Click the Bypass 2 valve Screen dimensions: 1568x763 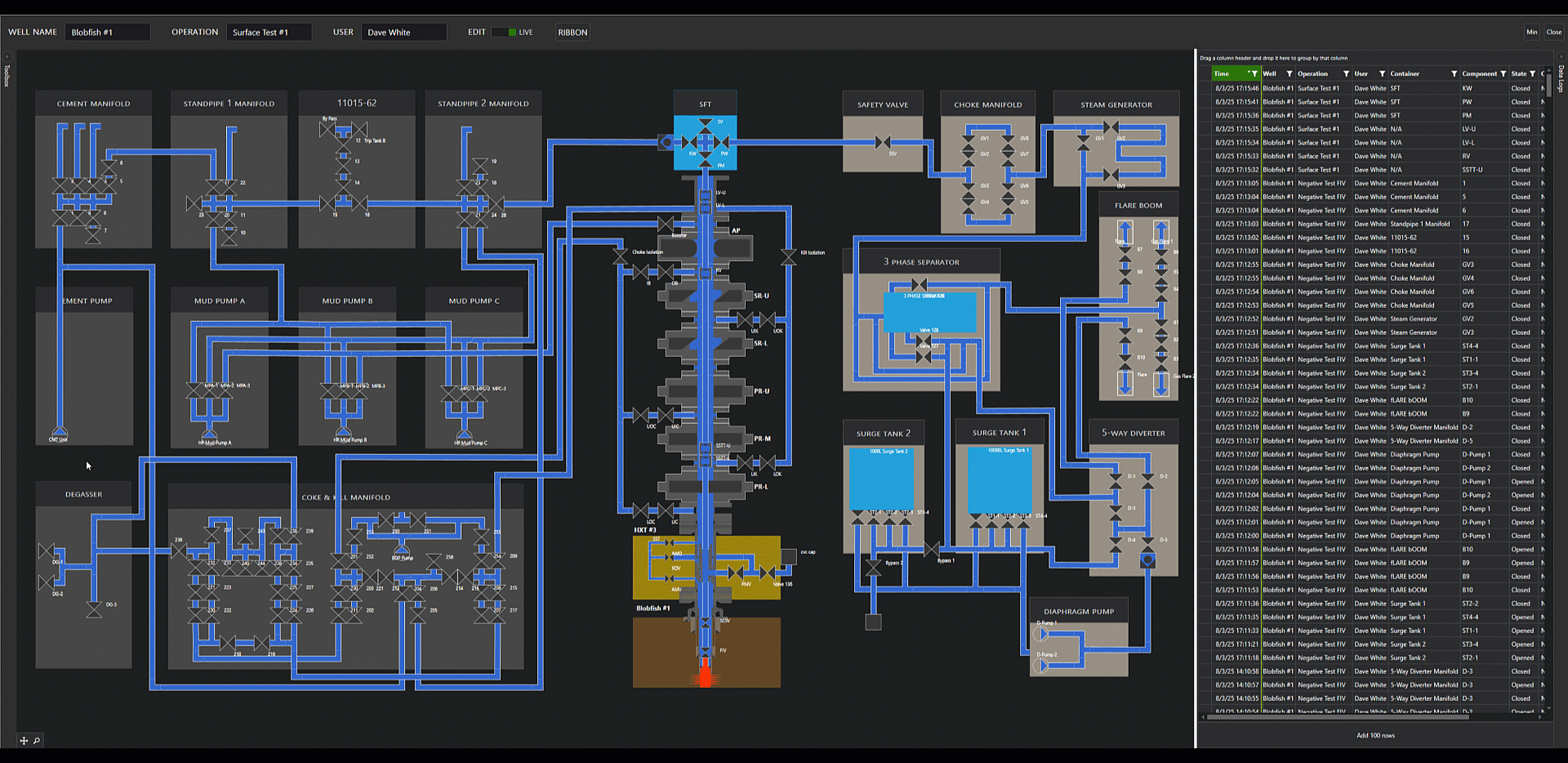click(x=873, y=566)
